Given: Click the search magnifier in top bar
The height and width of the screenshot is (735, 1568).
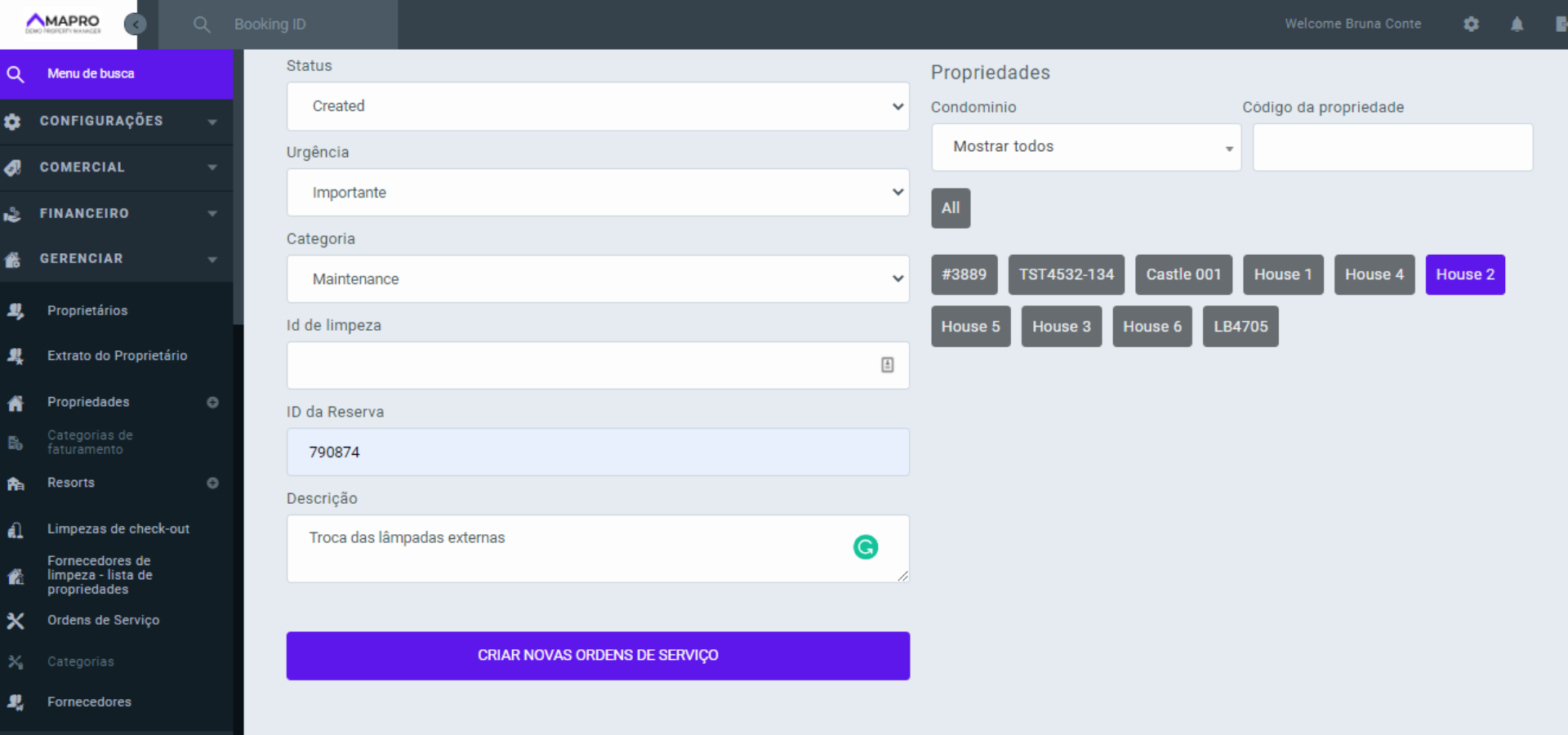Looking at the screenshot, I should click(202, 24).
